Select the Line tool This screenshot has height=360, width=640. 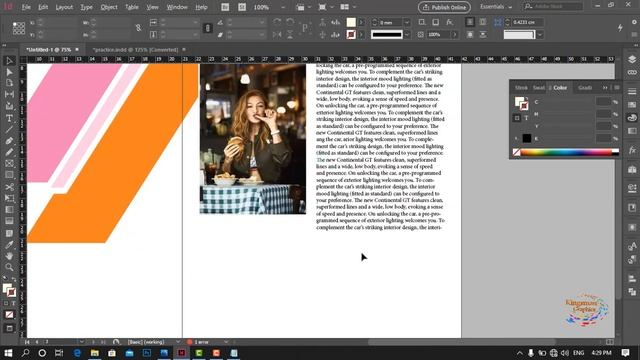point(9,129)
